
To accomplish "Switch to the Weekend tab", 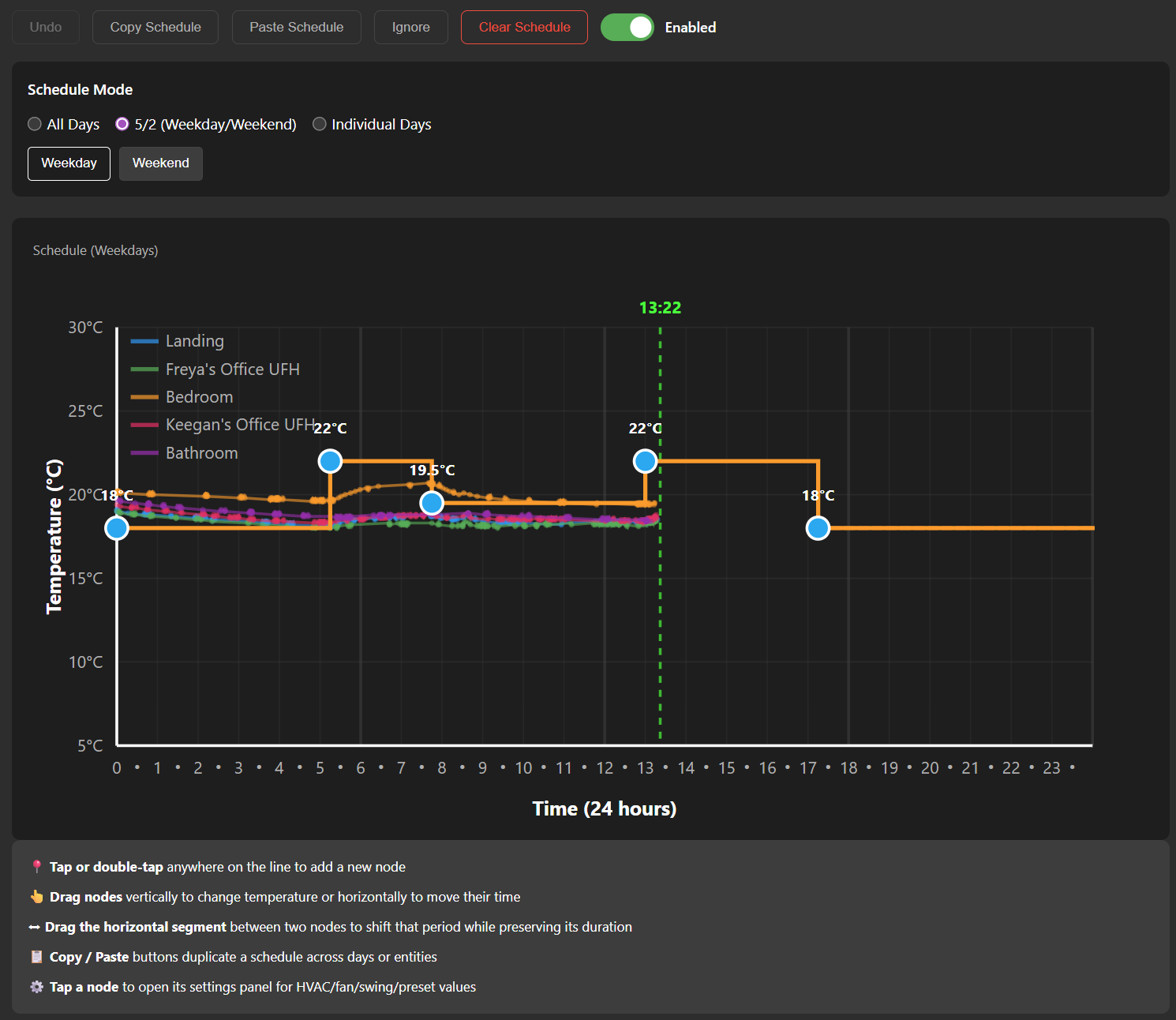I will click(161, 163).
